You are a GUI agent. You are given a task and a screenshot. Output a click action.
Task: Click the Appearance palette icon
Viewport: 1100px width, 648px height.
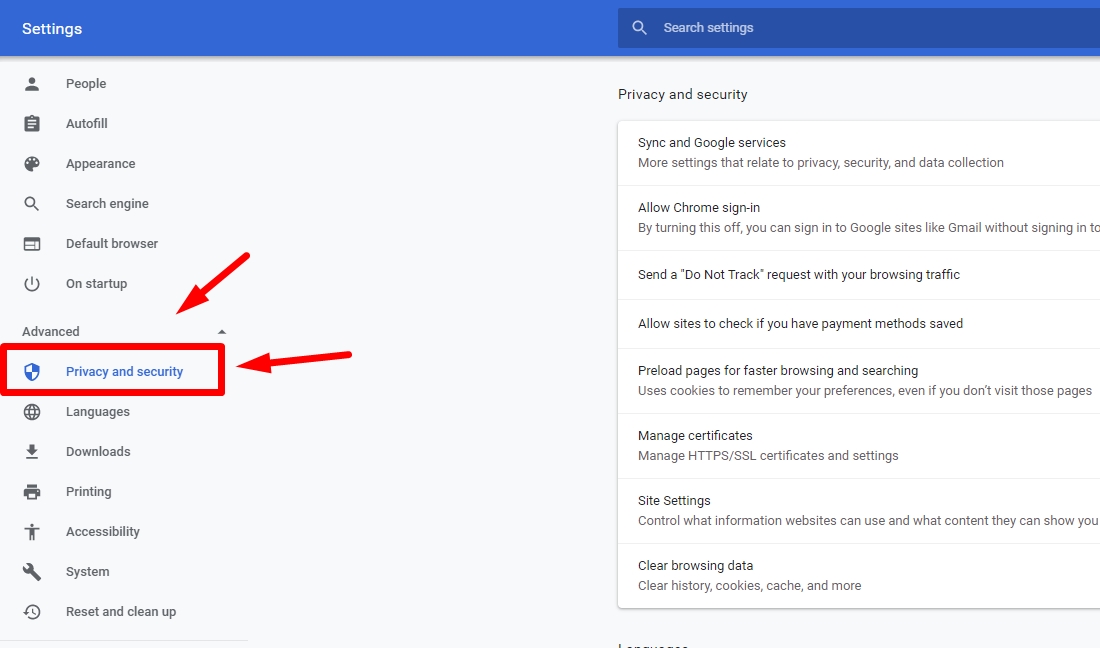(32, 164)
